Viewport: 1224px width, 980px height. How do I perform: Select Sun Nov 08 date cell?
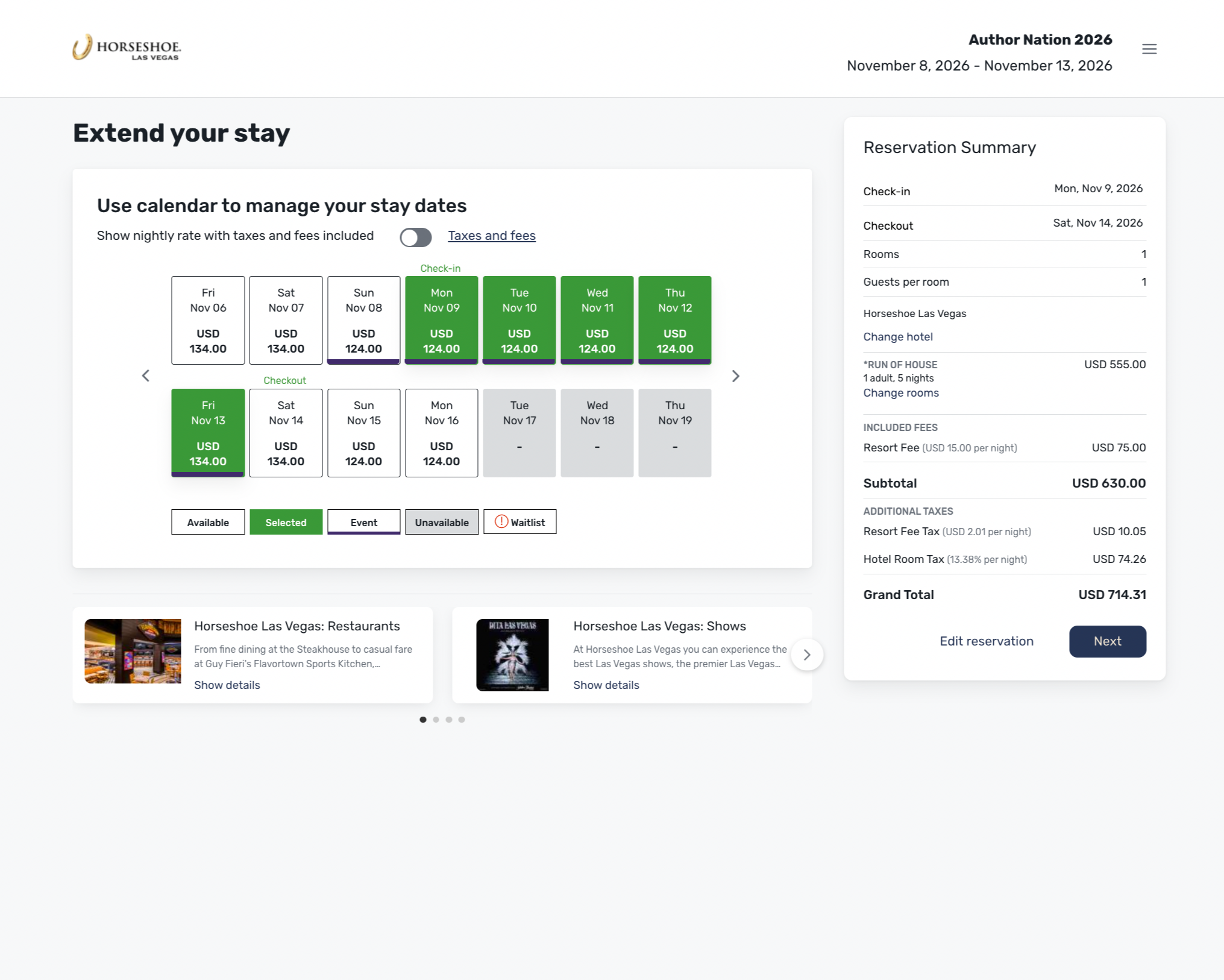(x=363, y=320)
